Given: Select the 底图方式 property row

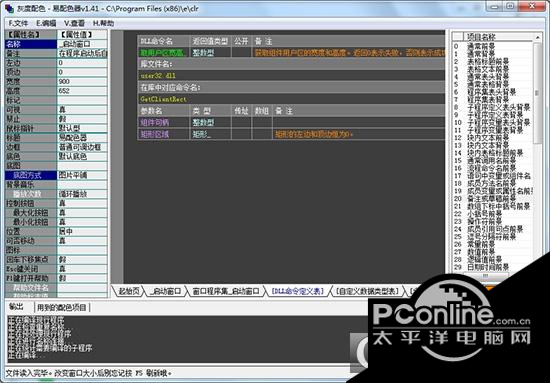Looking at the screenshot, I should (31, 175).
